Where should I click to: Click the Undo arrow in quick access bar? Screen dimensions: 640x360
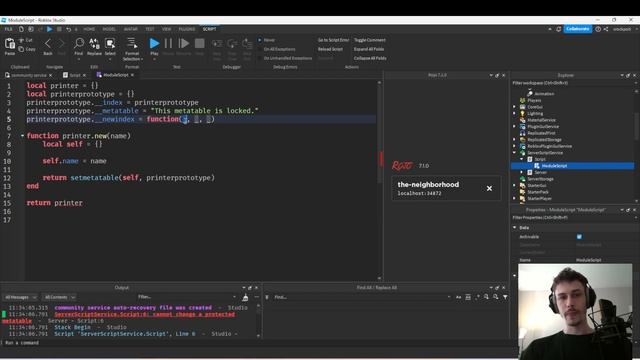click(68, 29)
